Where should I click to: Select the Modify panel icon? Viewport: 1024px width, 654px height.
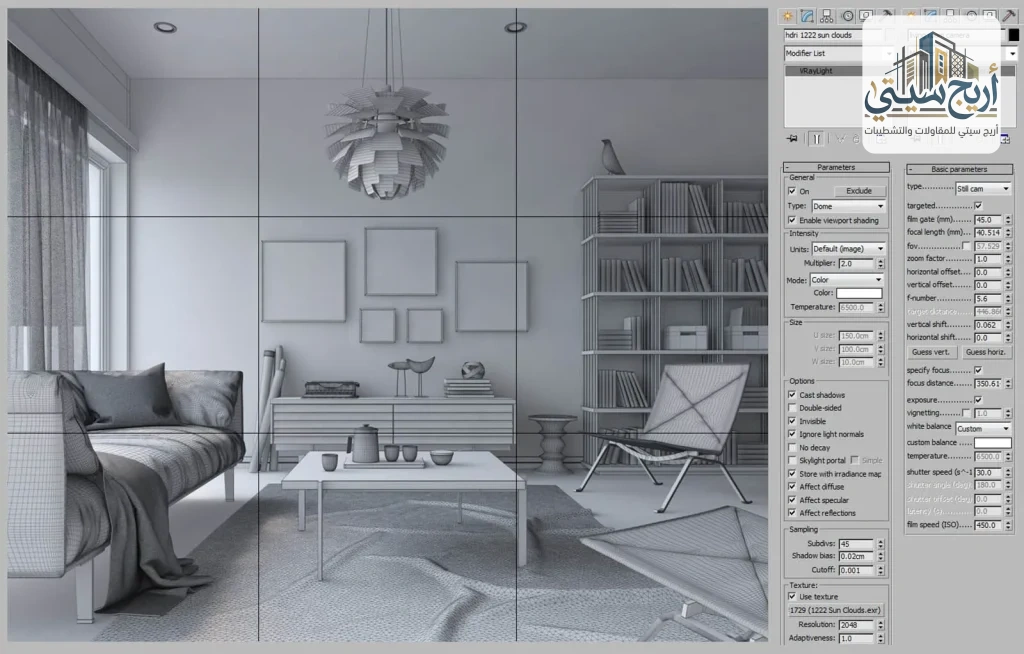(x=807, y=16)
